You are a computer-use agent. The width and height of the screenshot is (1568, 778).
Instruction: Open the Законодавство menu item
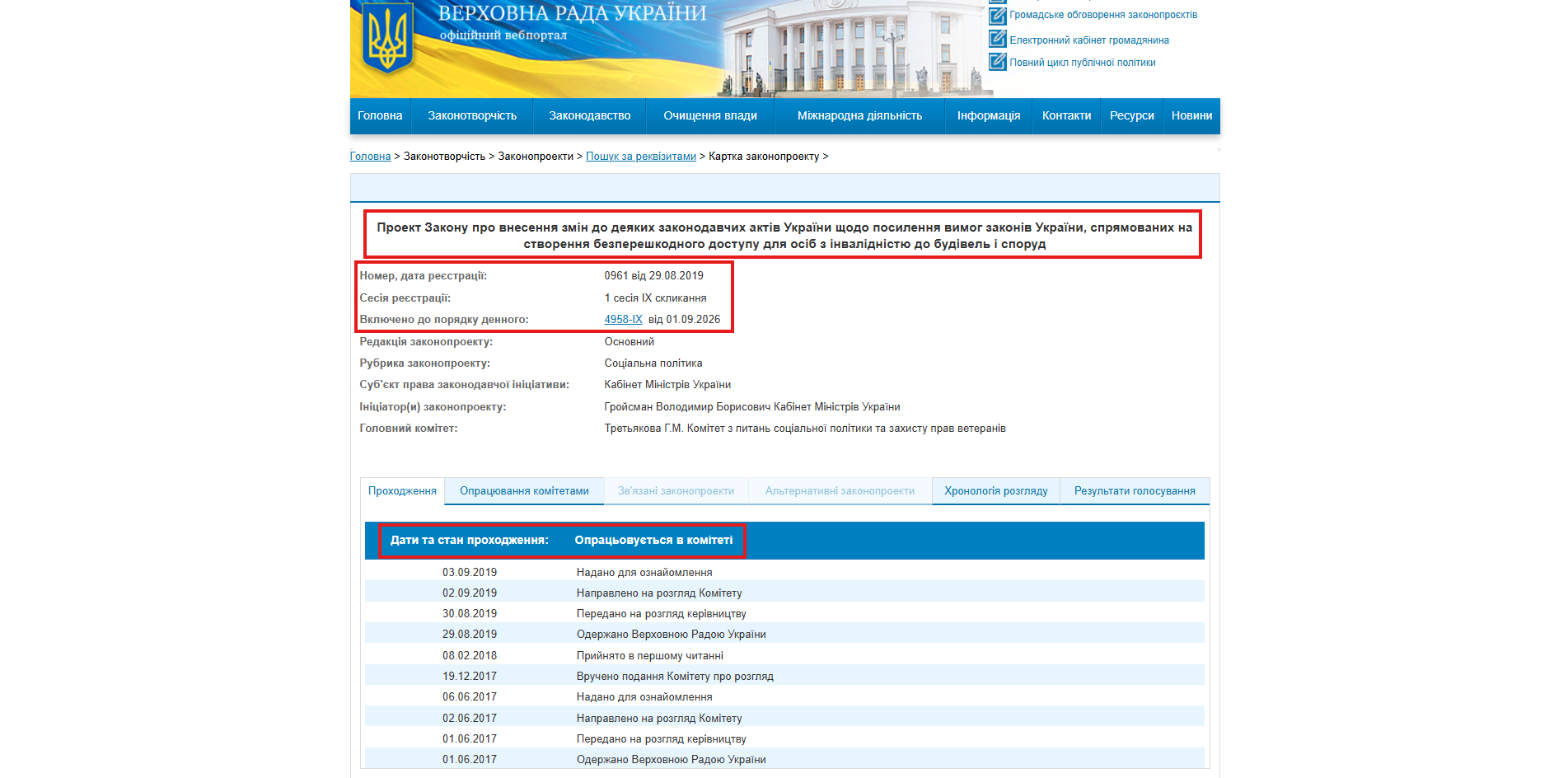(x=590, y=115)
